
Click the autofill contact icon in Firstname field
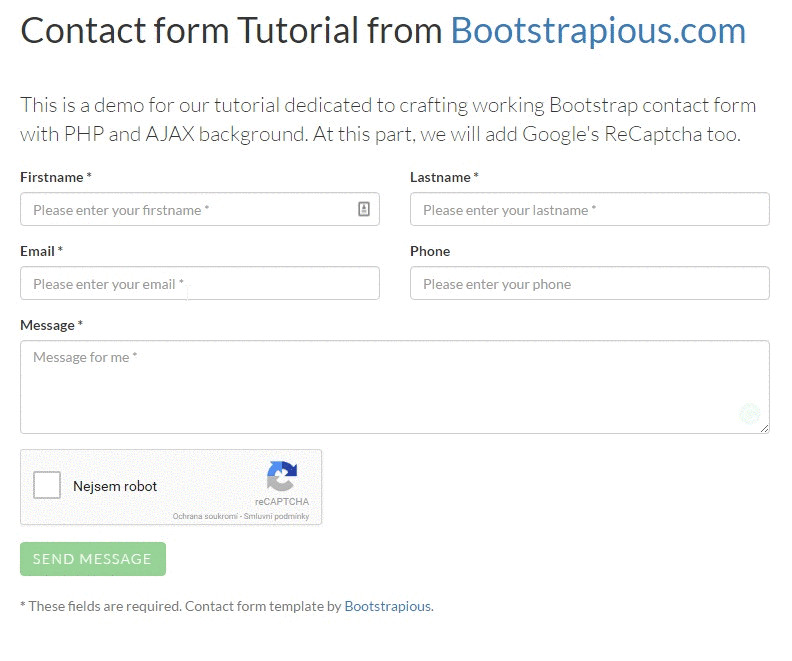click(364, 209)
